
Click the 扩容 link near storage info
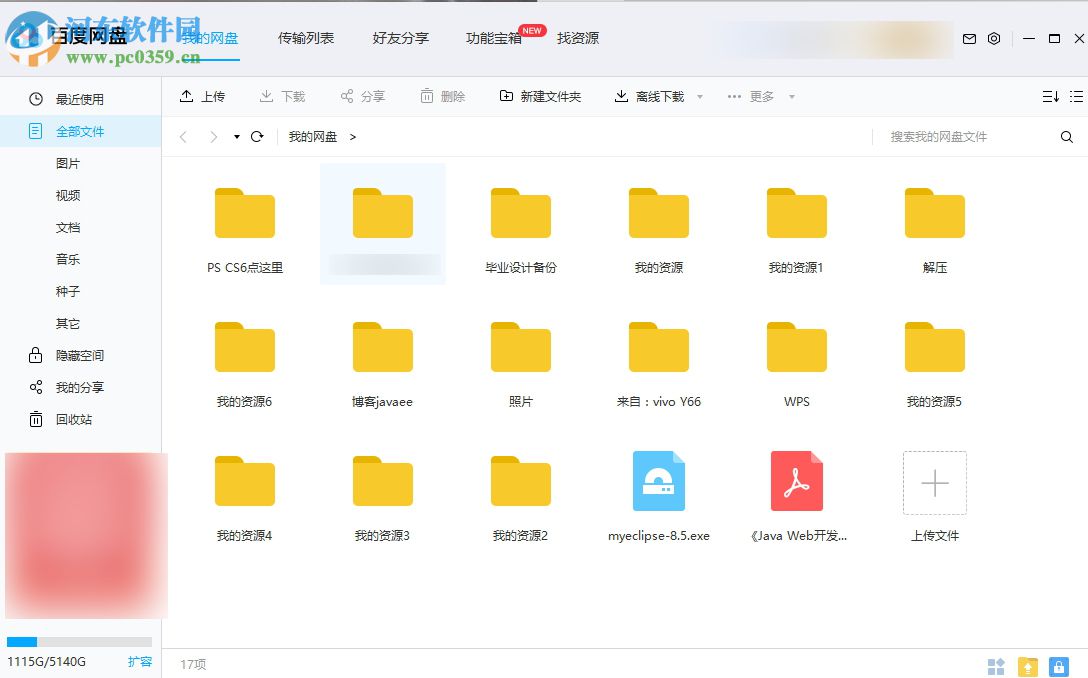pos(140,661)
